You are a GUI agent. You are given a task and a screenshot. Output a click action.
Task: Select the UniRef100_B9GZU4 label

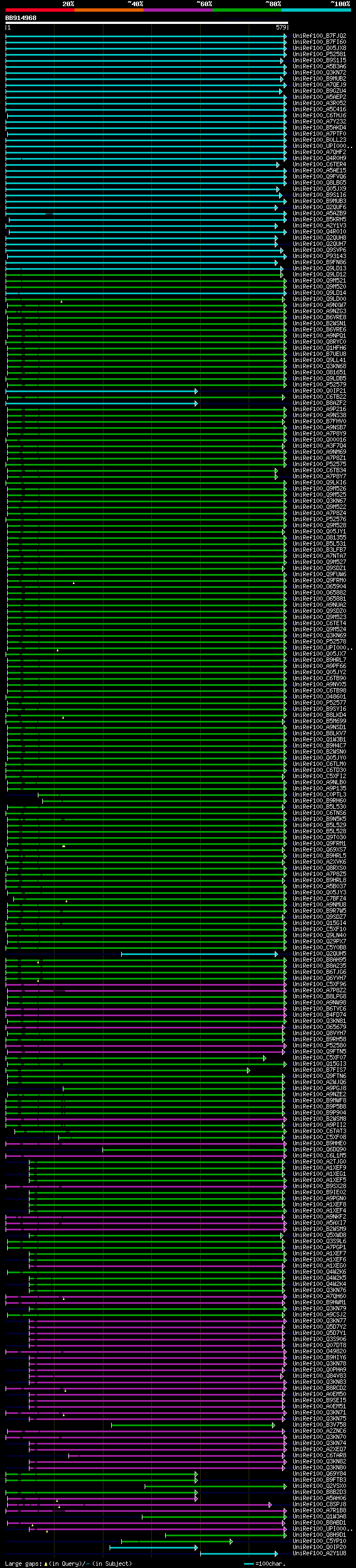[x=319, y=91]
